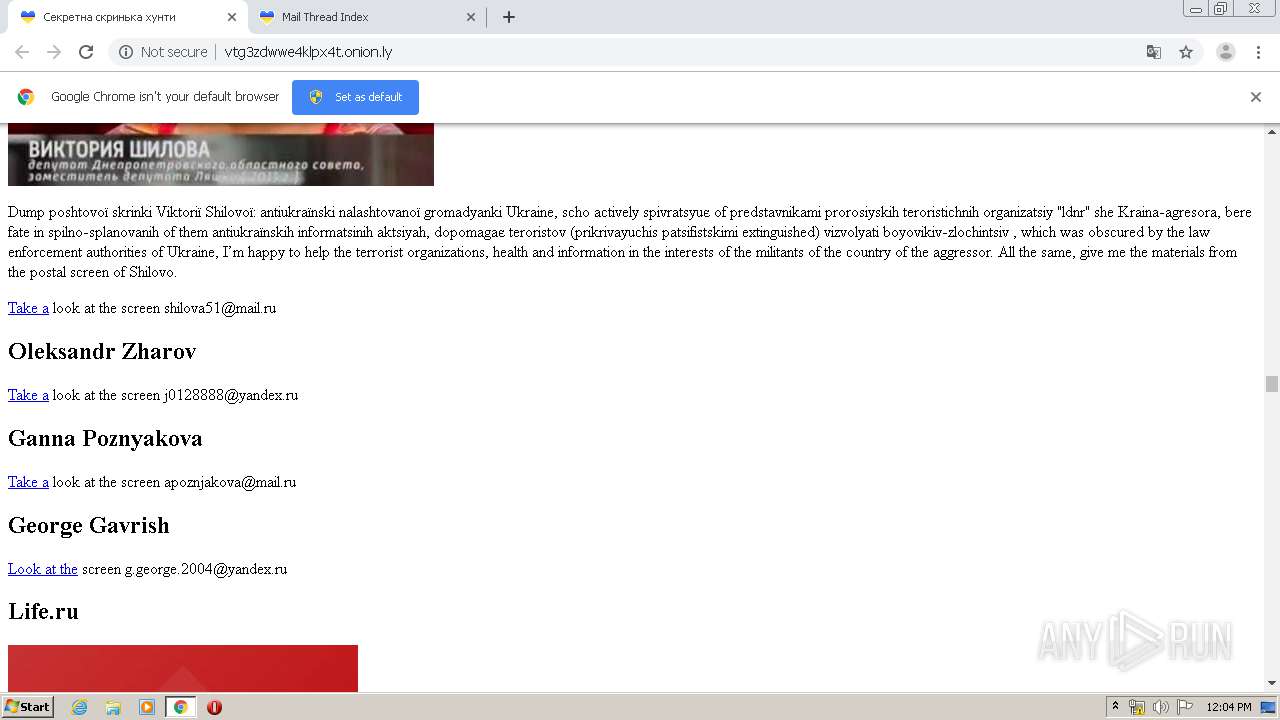Click the shilova51@mail.ru email text

220,308
